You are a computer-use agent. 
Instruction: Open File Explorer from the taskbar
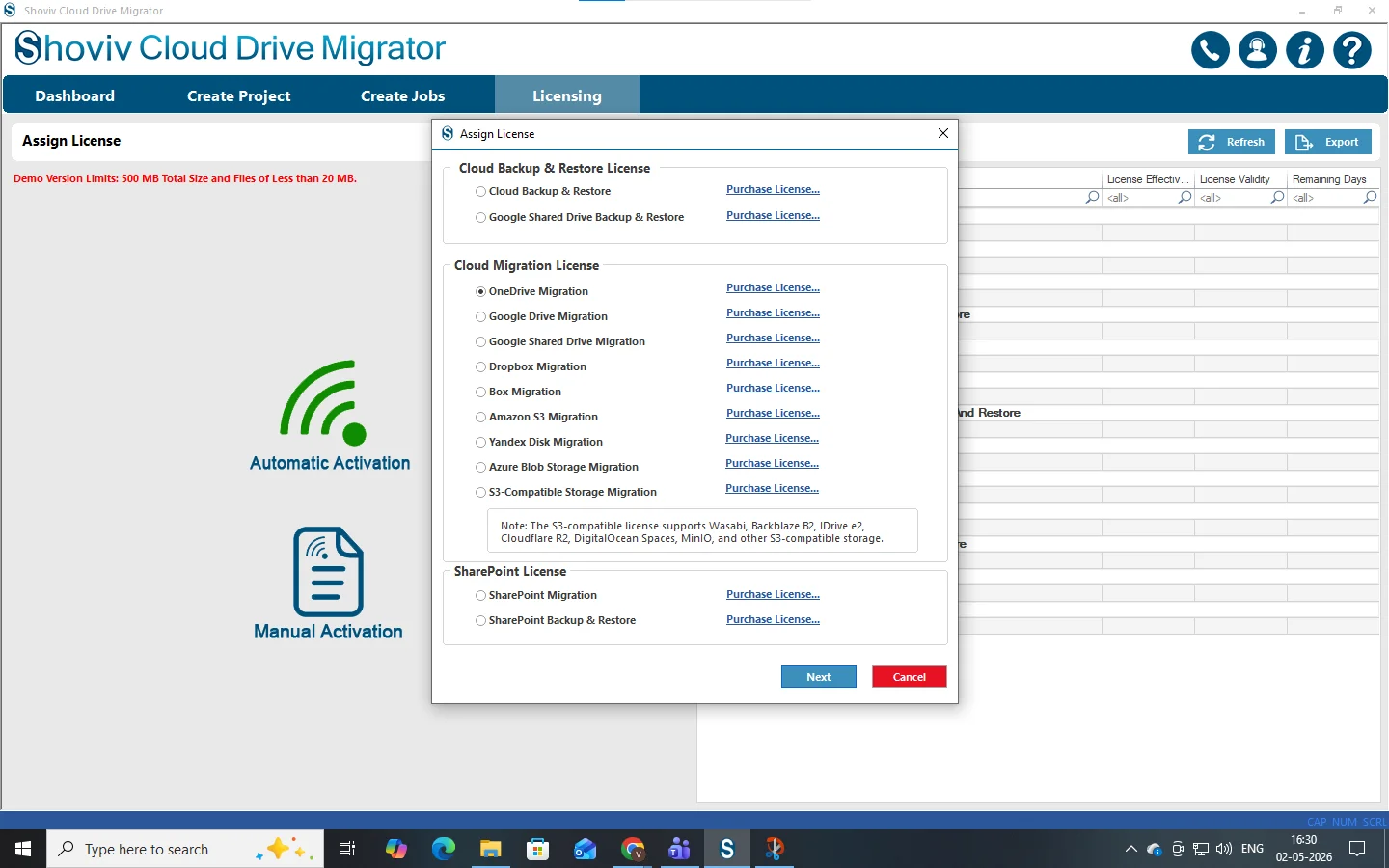click(x=491, y=849)
